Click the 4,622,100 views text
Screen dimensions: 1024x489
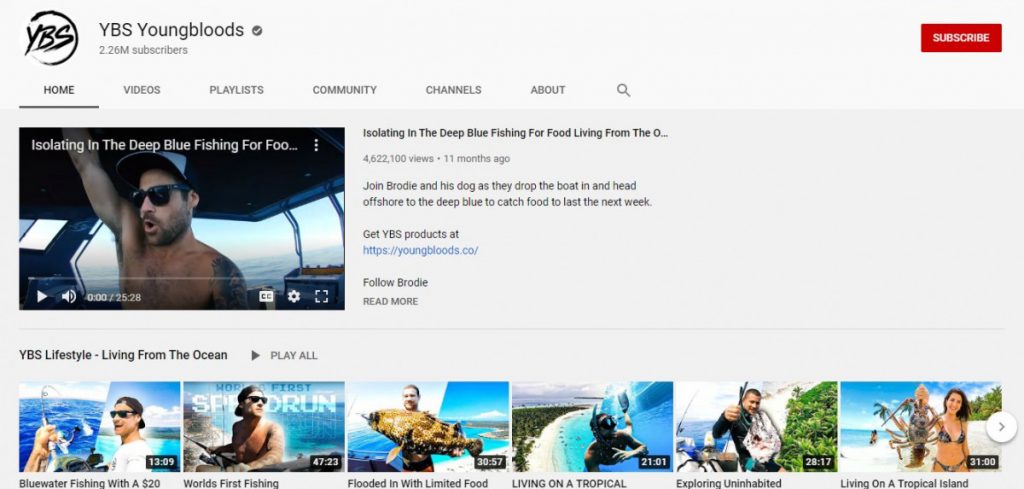coord(398,159)
